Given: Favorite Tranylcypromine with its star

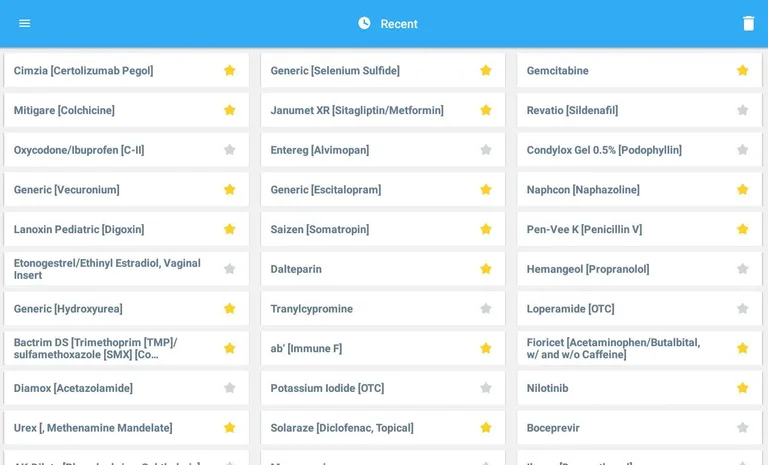Looking at the screenshot, I should click(485, 309).
